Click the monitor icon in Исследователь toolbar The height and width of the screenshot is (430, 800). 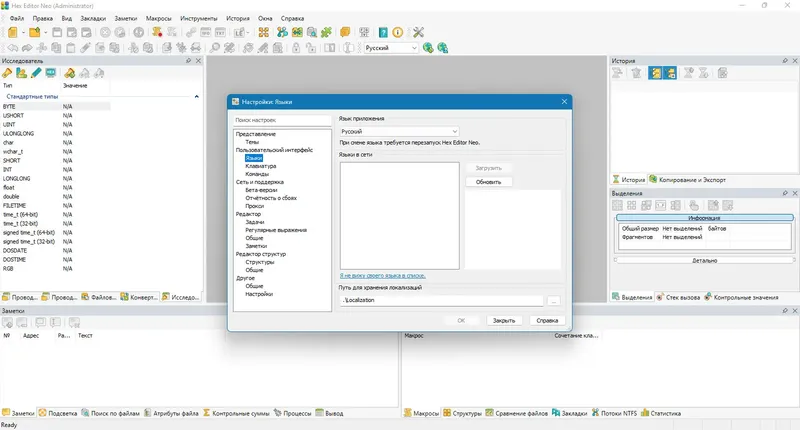click(x=51, y=73)
